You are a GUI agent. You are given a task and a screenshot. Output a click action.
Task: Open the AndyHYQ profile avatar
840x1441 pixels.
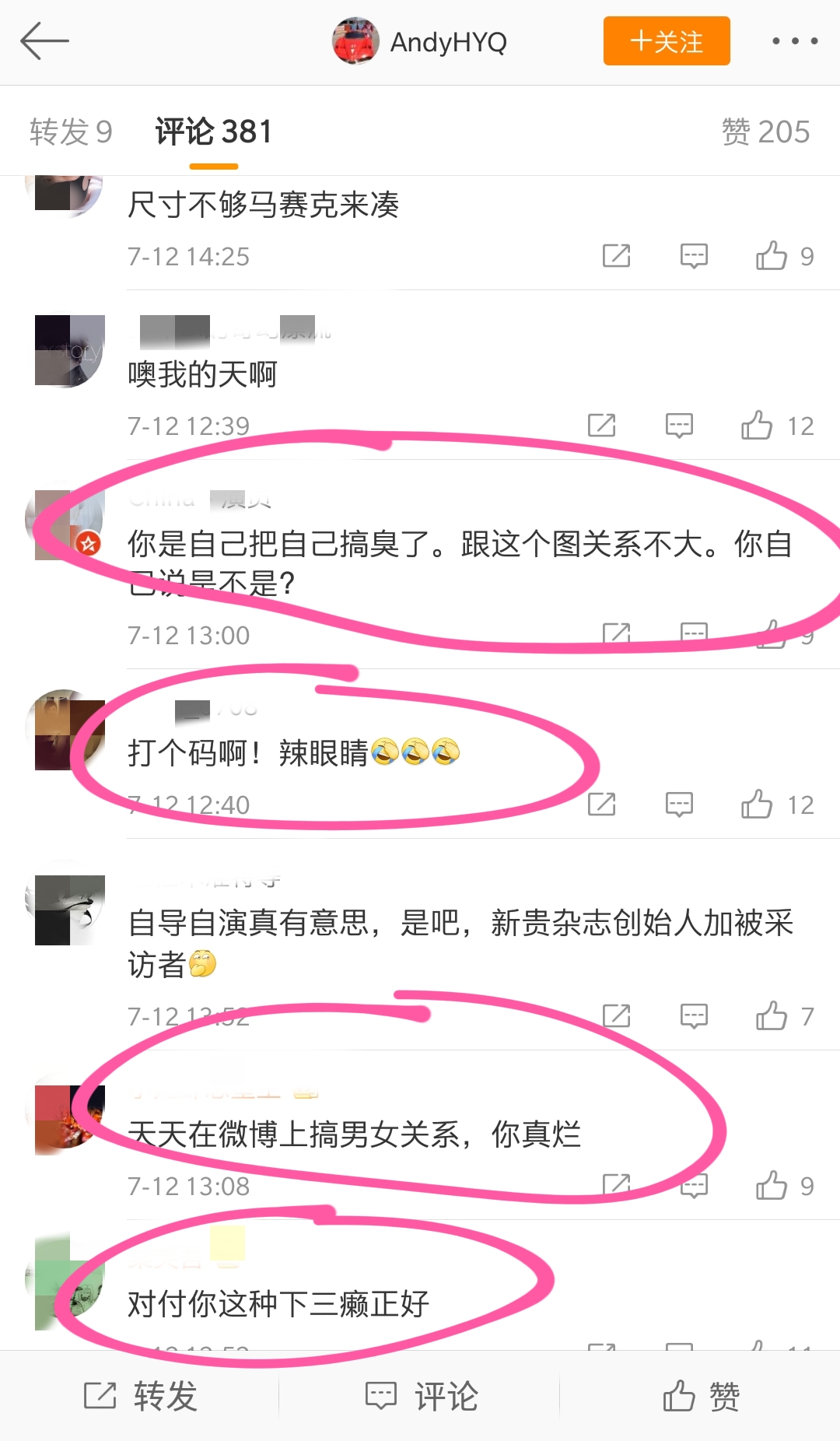(x=355, y=41)
